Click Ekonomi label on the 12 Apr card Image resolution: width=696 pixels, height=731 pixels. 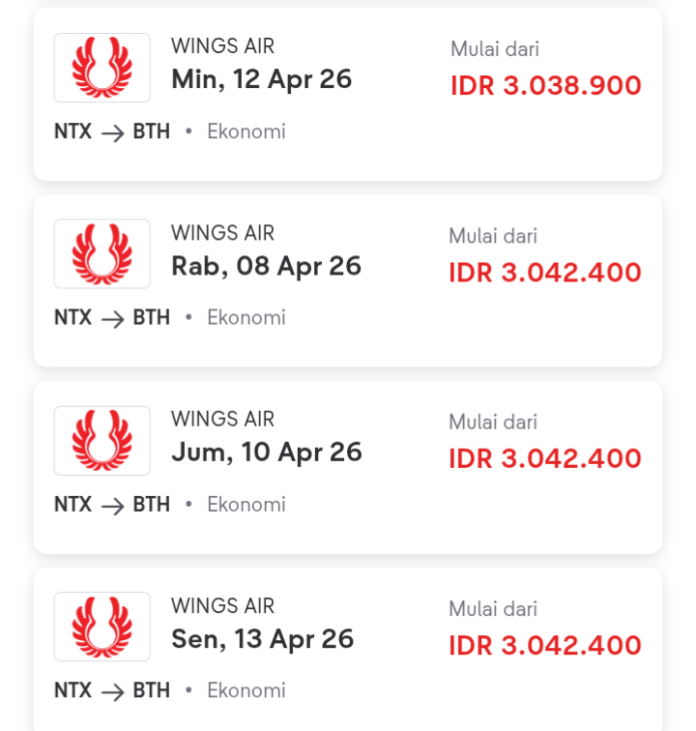tap(246, 131)
